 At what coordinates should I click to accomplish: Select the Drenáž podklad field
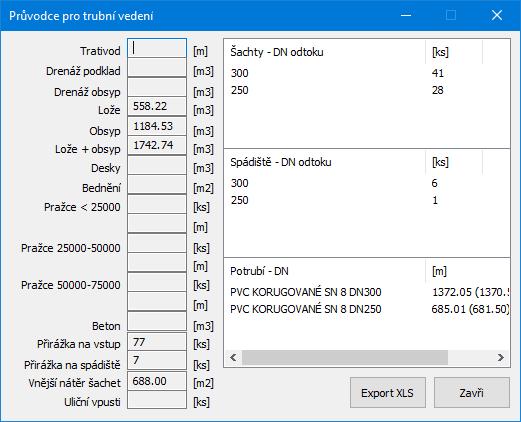point(157,68)
